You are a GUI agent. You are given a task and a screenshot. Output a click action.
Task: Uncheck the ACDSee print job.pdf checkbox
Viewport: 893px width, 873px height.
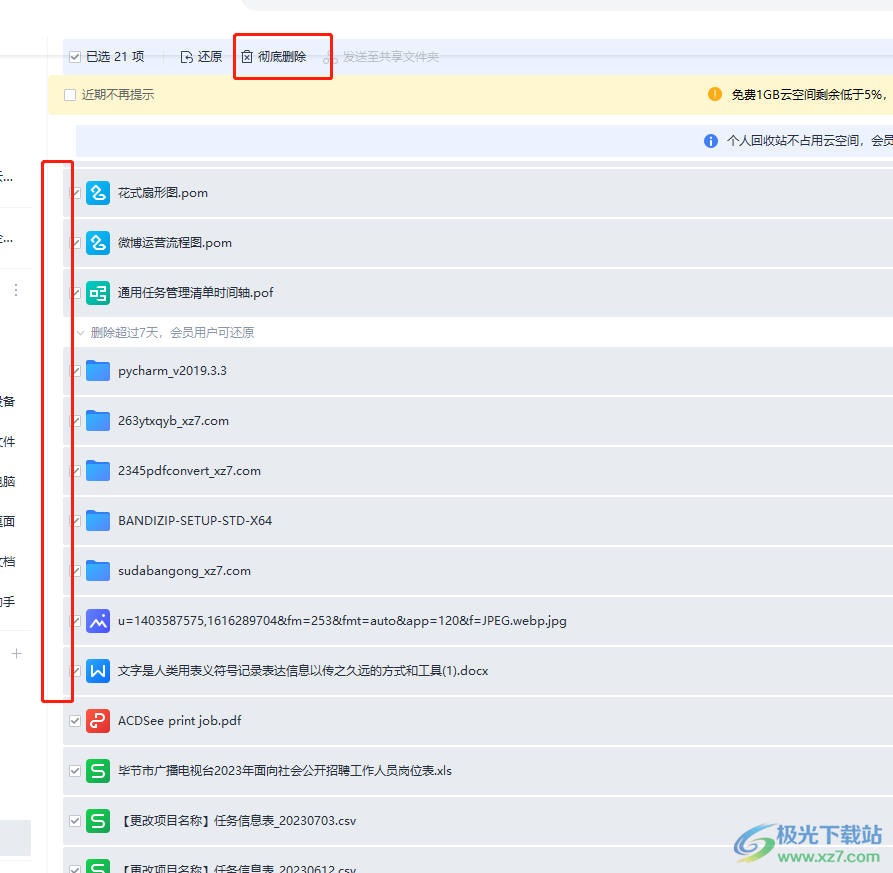(75, 721)
